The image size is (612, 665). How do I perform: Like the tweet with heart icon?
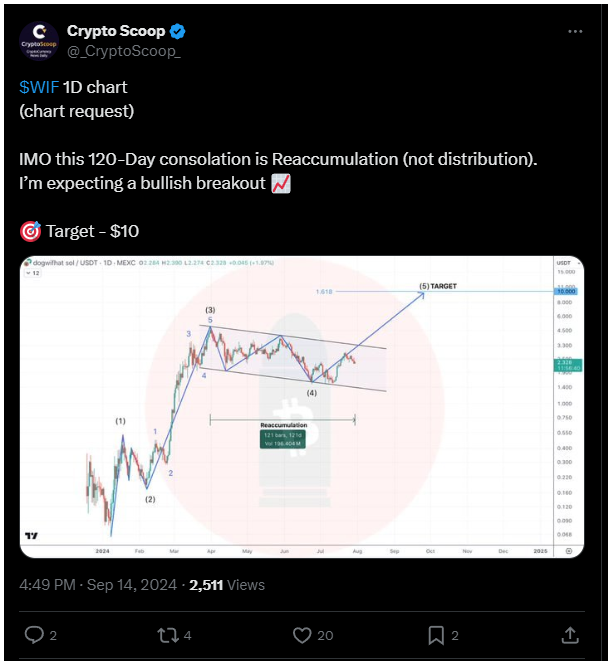pyautogui.click(x=302, y=635)
